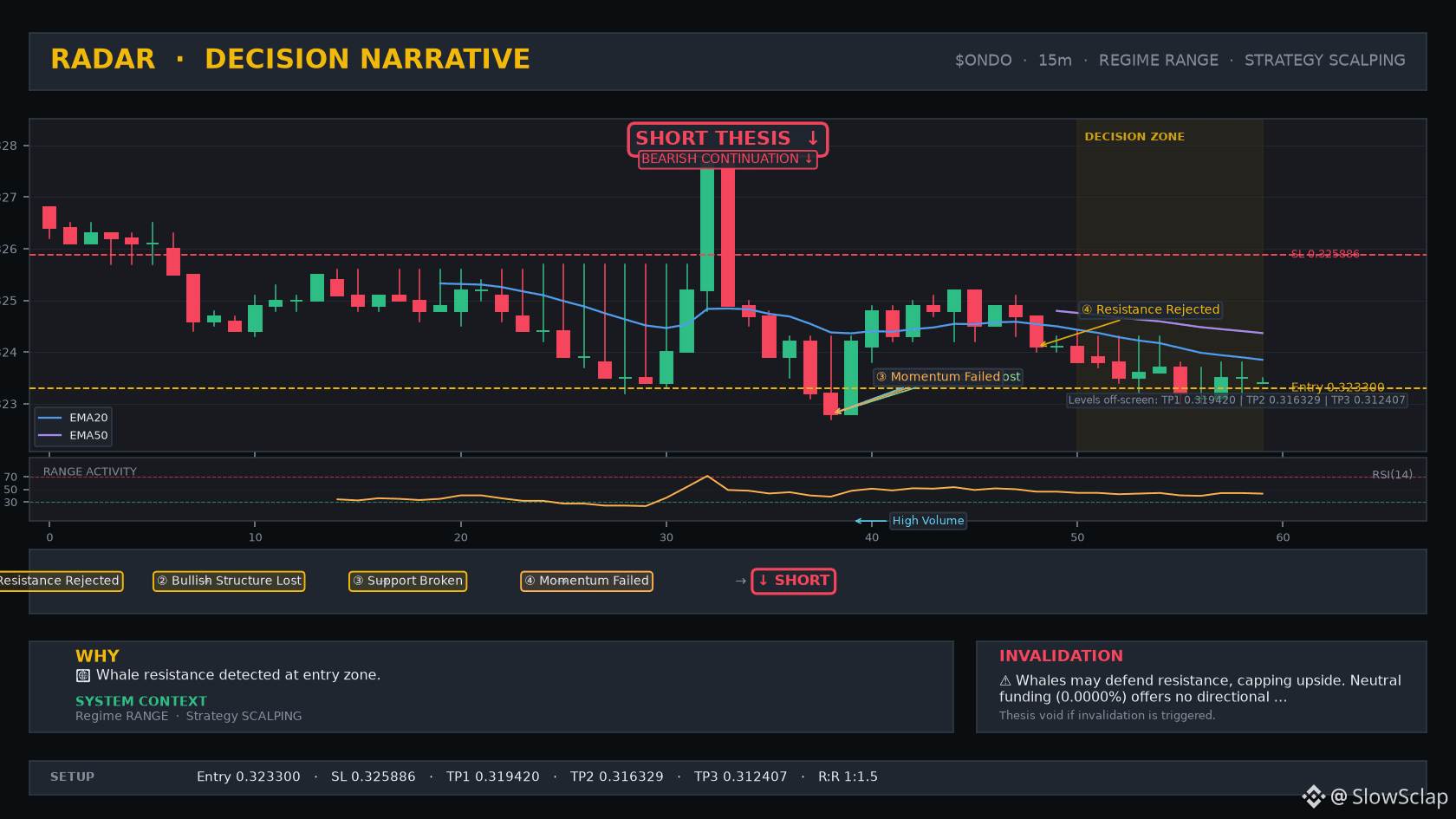Select the Support Broken step chip

[x=407, y=581]
